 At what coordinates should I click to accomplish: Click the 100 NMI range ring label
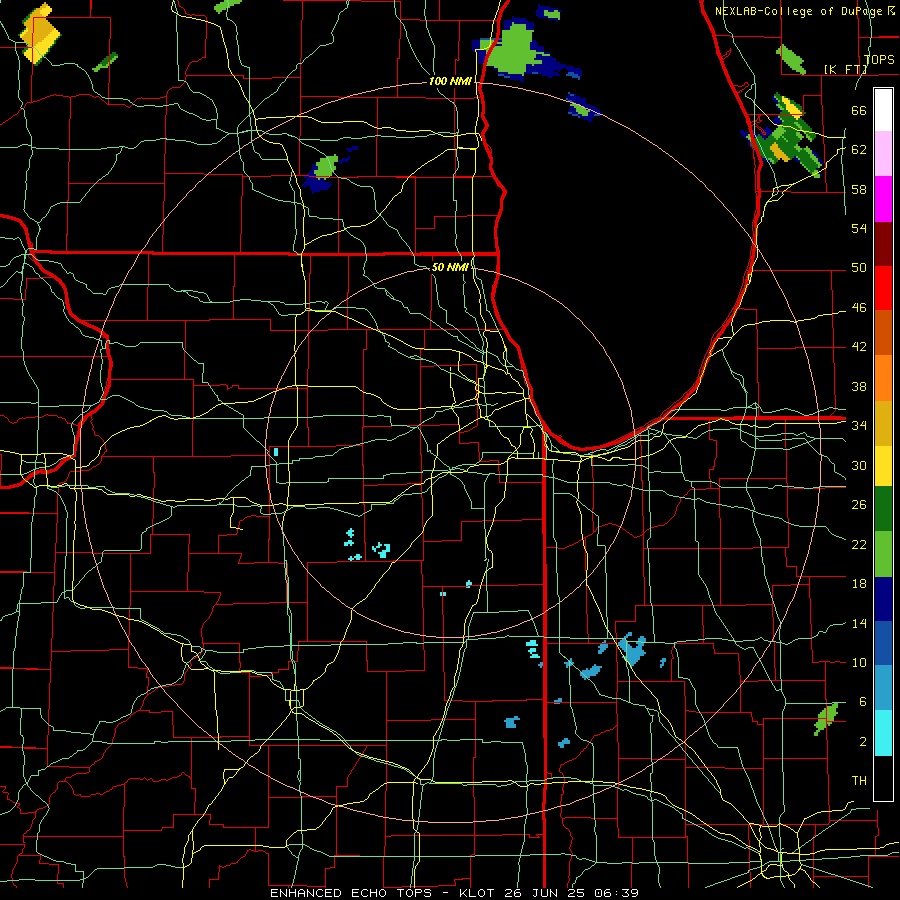pyautogui.click(x=450, y=81)
